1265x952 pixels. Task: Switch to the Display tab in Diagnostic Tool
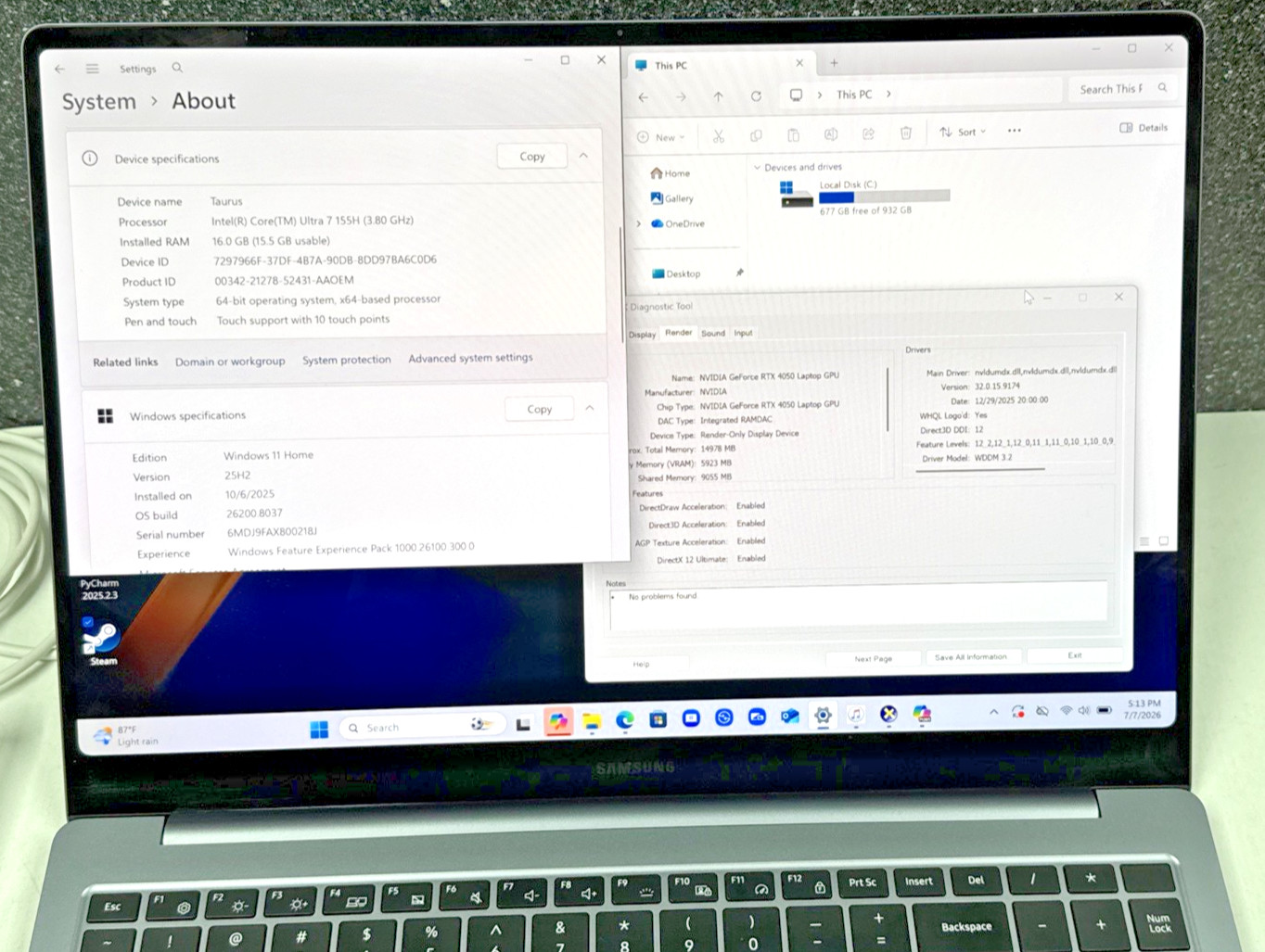click(642, 335)
